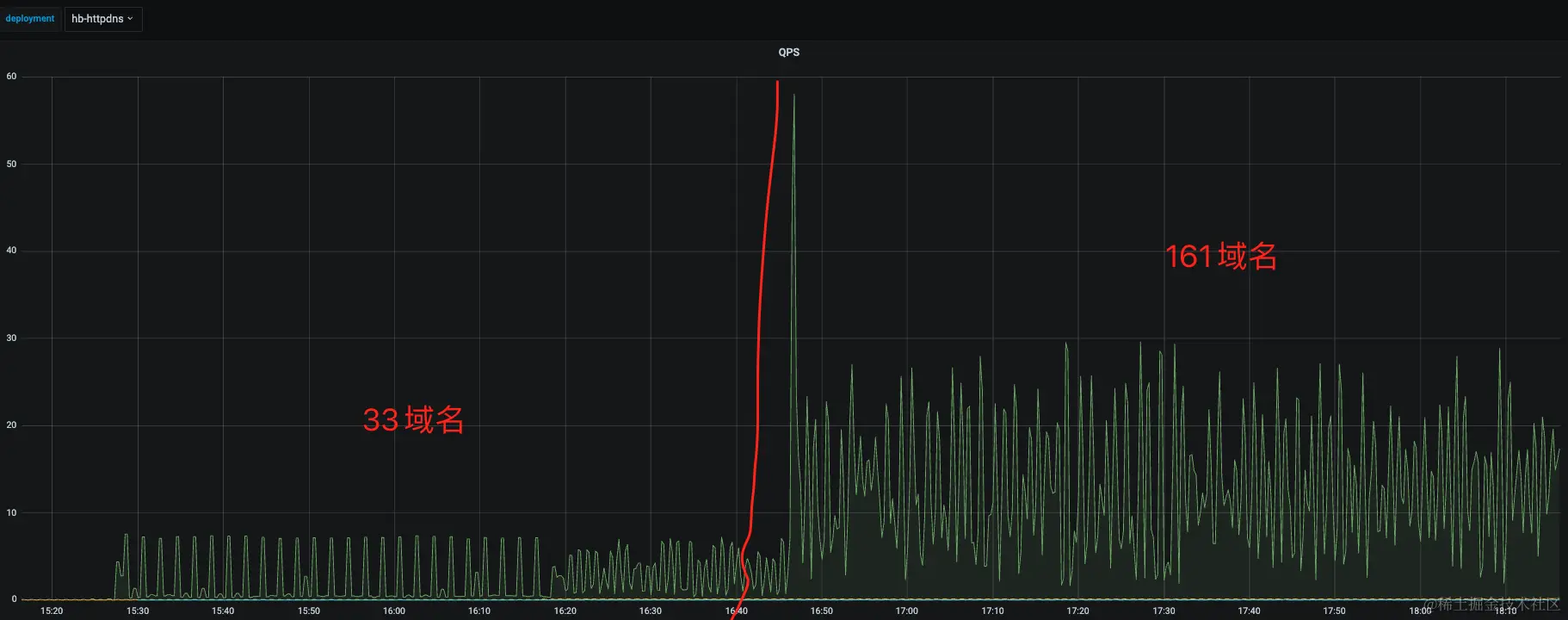
Task: Click the 16:10 time axis label
Action: pos(479,611)
